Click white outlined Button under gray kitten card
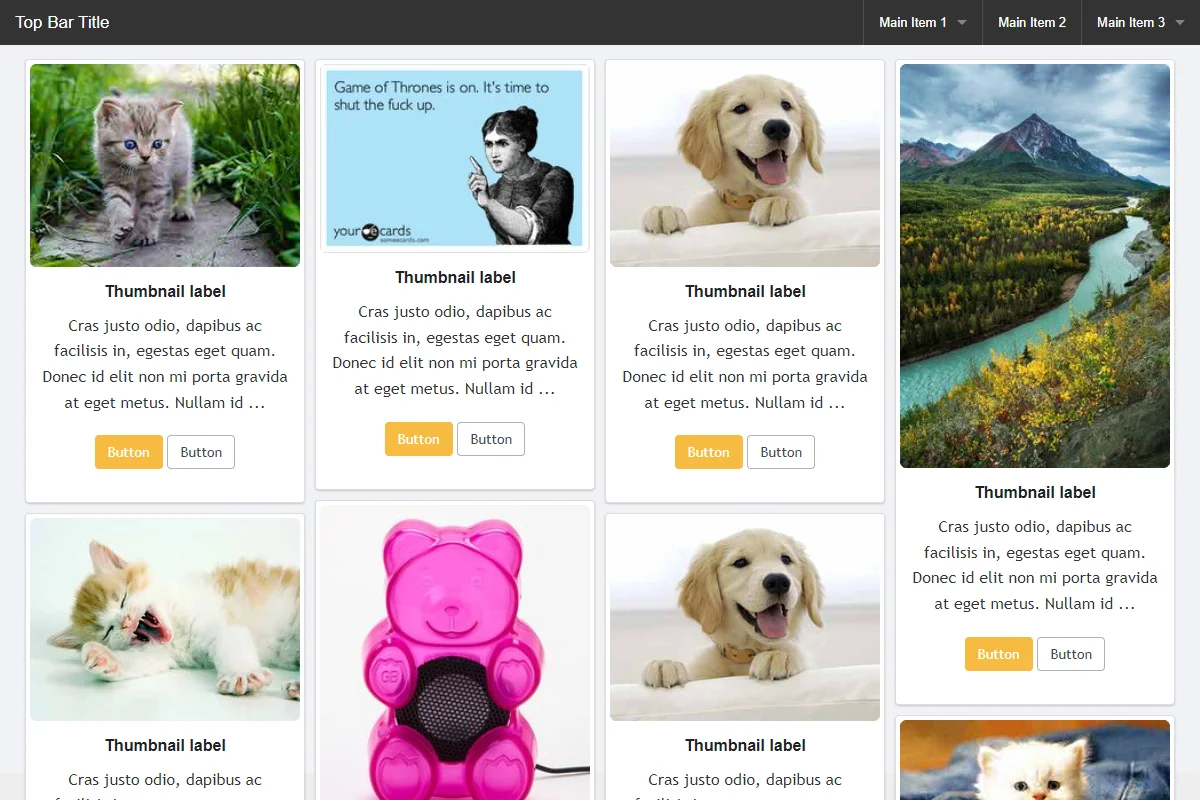The width and height of the screenshot is (1200, 800). tap(201, 452)
